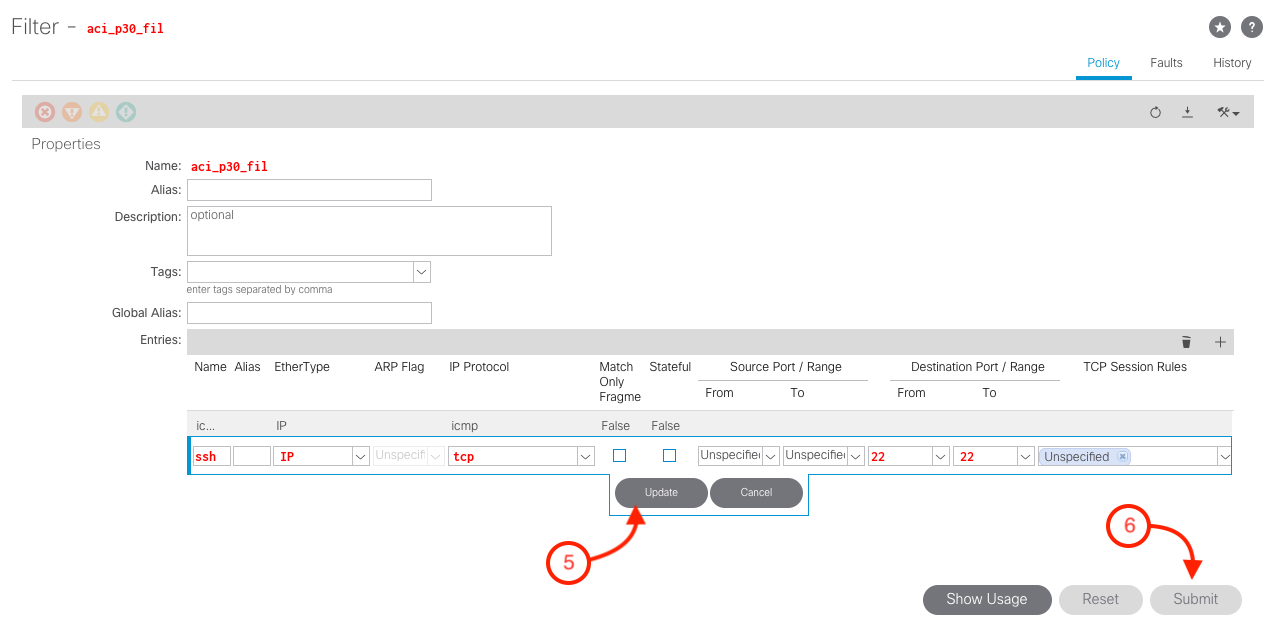Click the yellow minor fault icon

[99, 112]
